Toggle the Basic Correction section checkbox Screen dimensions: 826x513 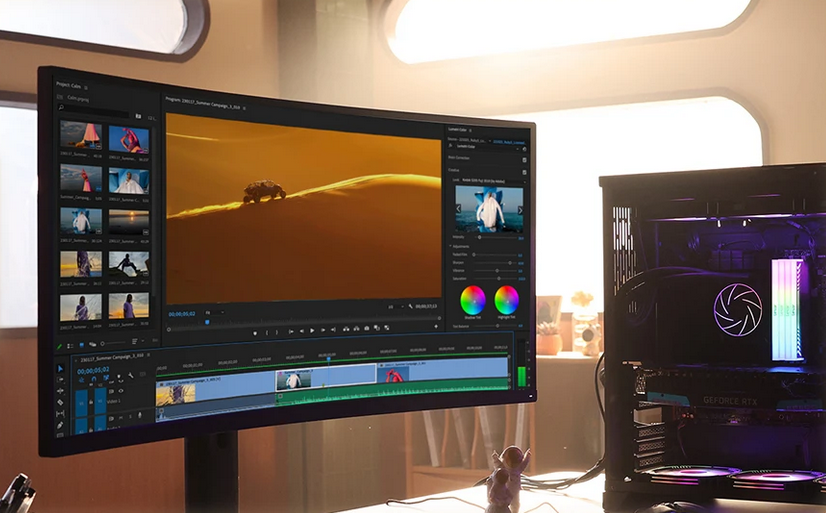tap(524, 158)
